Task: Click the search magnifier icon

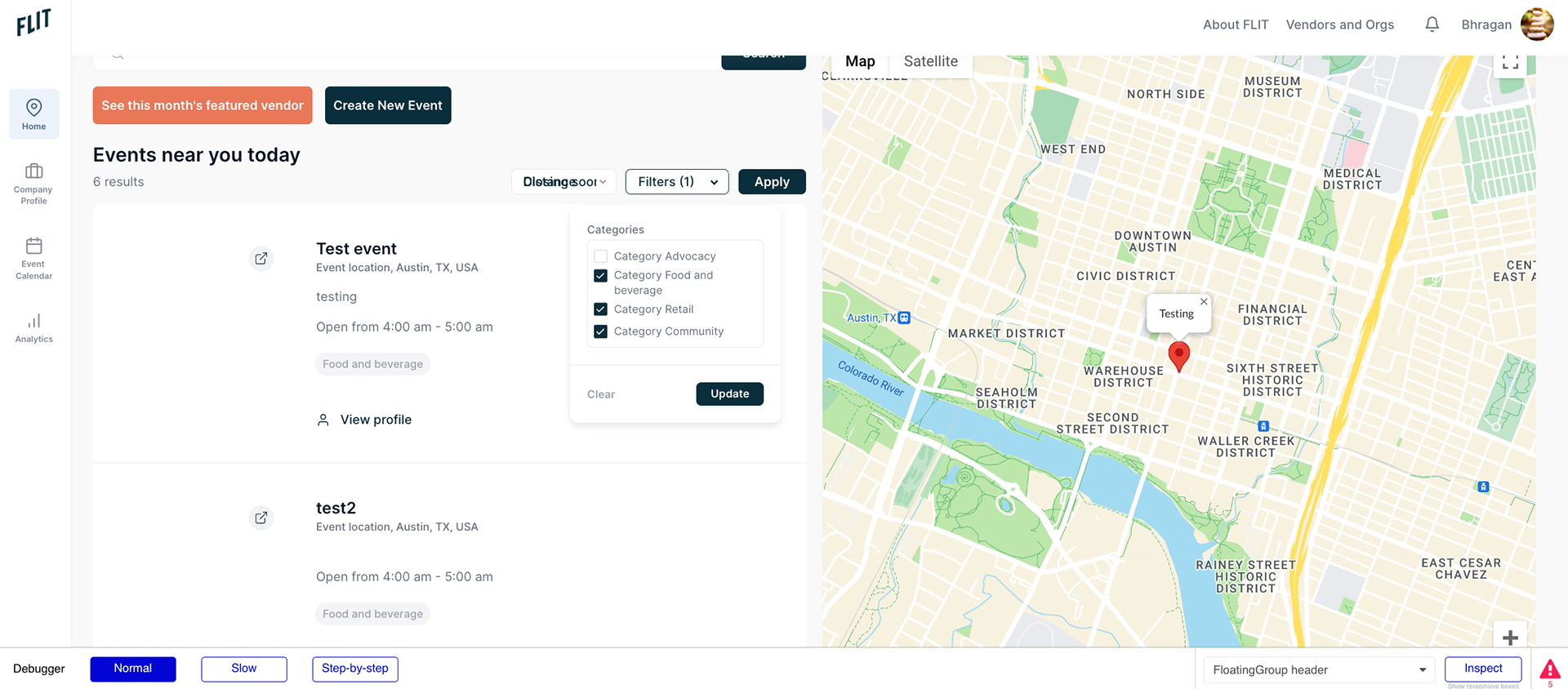Action: (x=118, y=56)
